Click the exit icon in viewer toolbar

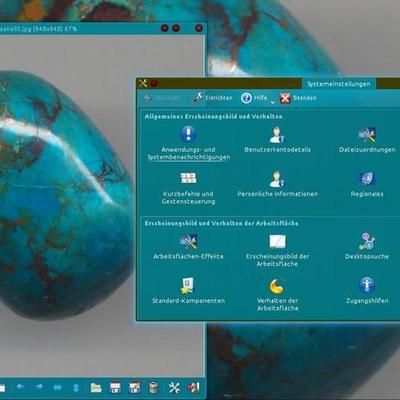coord(194,388)
